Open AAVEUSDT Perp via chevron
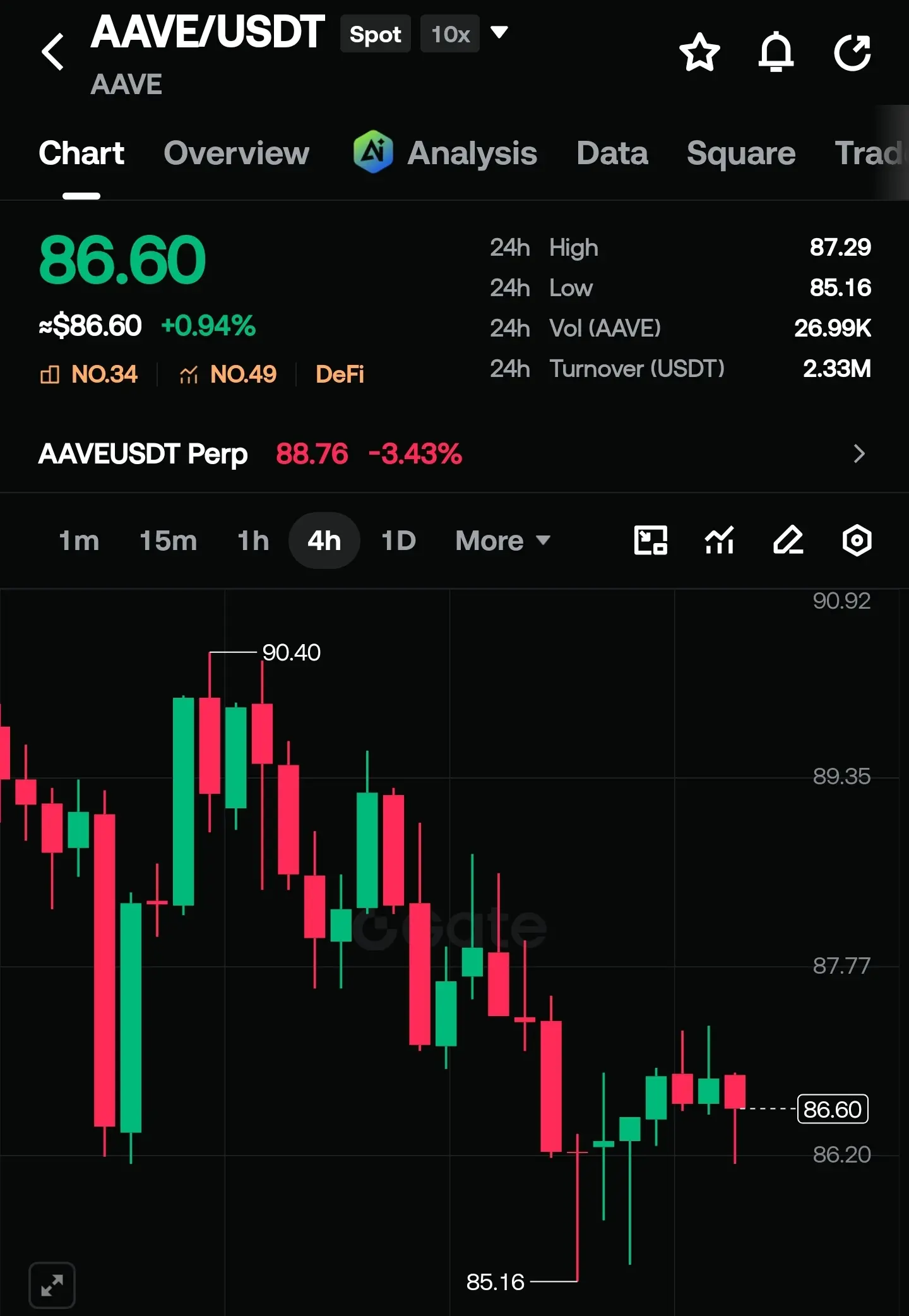Screen dimensions: 909x1316 859,453
